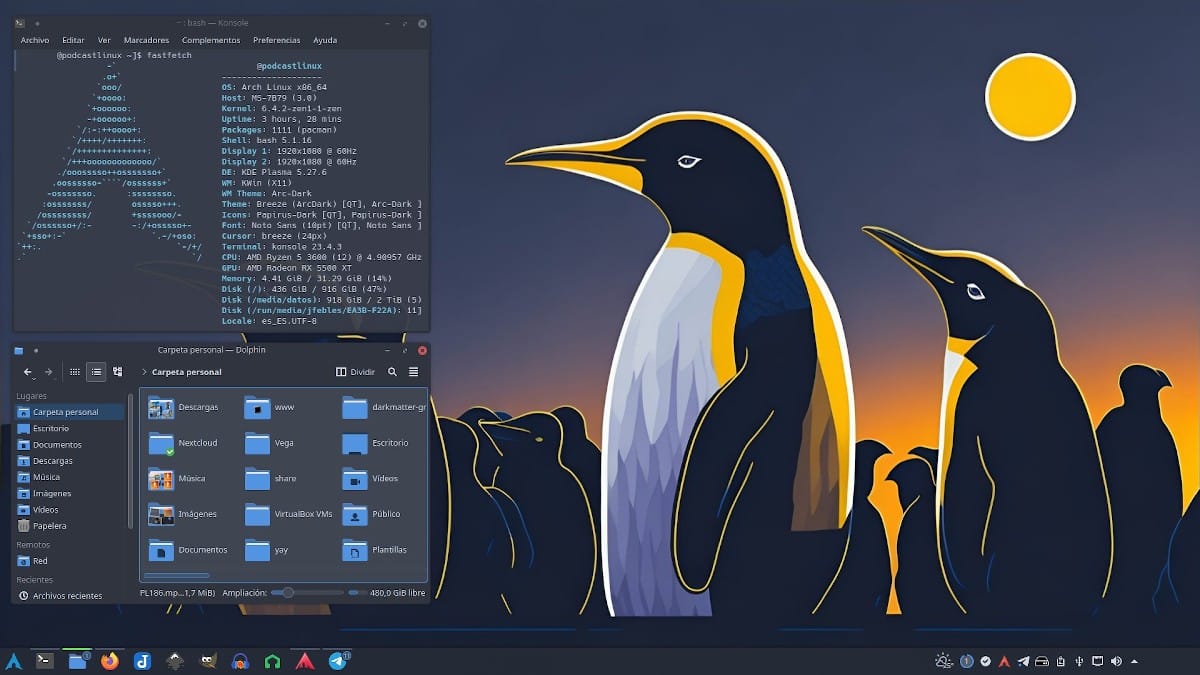Open Papelera in Lugares sidebar
1200x675 pixels.
point(70,526)
